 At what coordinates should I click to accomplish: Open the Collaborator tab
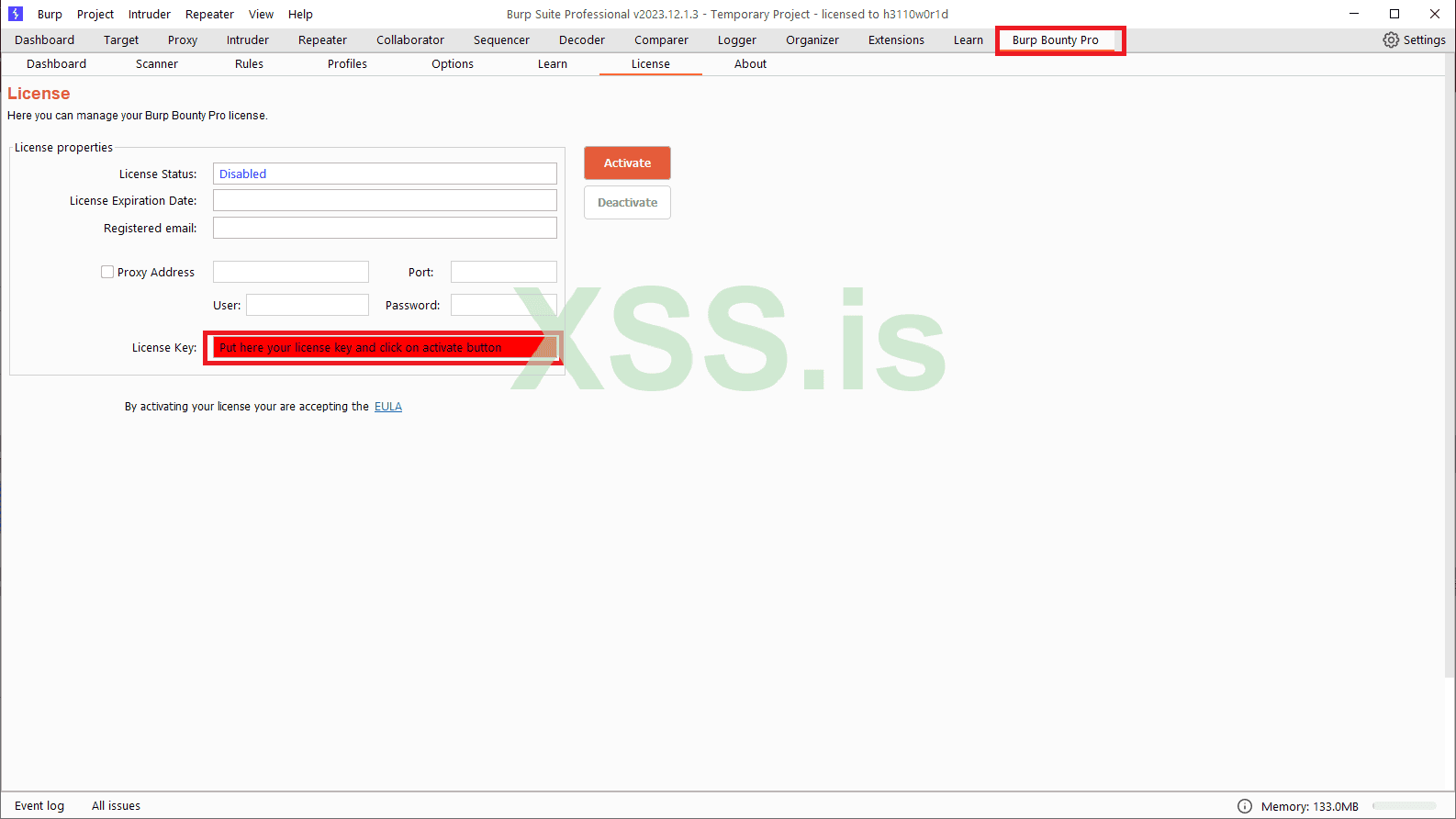point(410,39)
